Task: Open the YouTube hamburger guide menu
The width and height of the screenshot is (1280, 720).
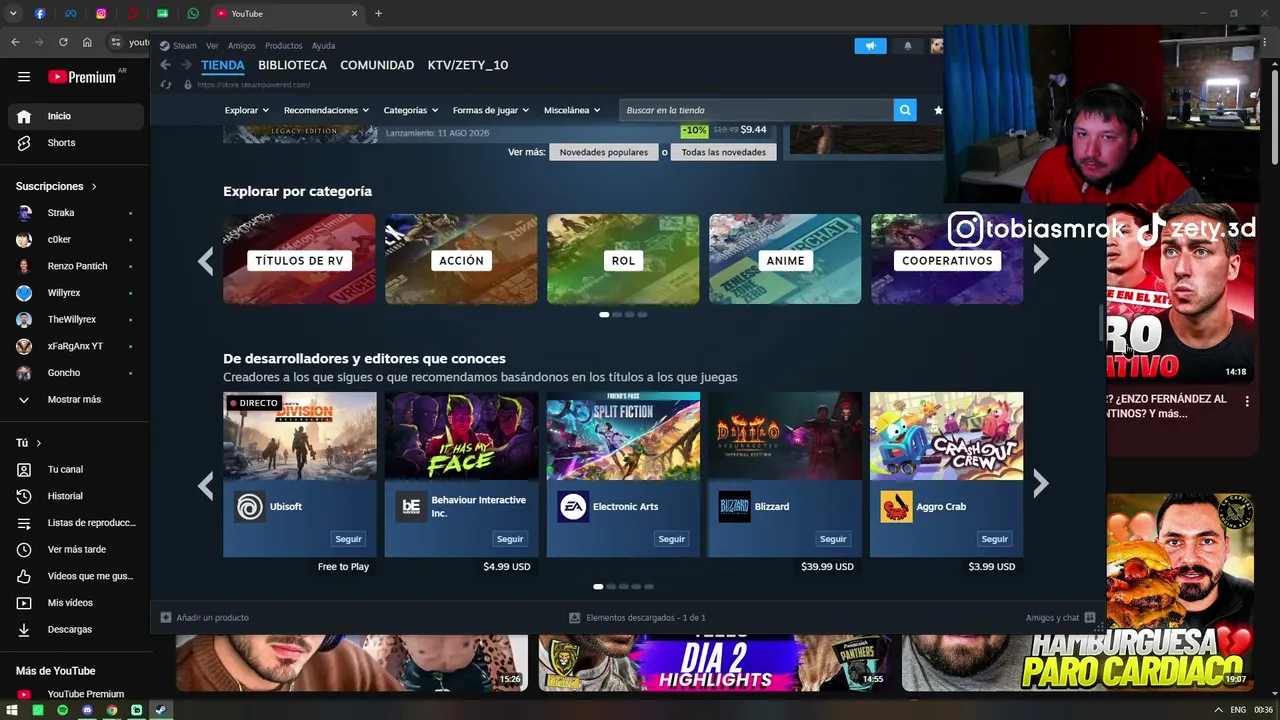Action: [x=24, y=77]
